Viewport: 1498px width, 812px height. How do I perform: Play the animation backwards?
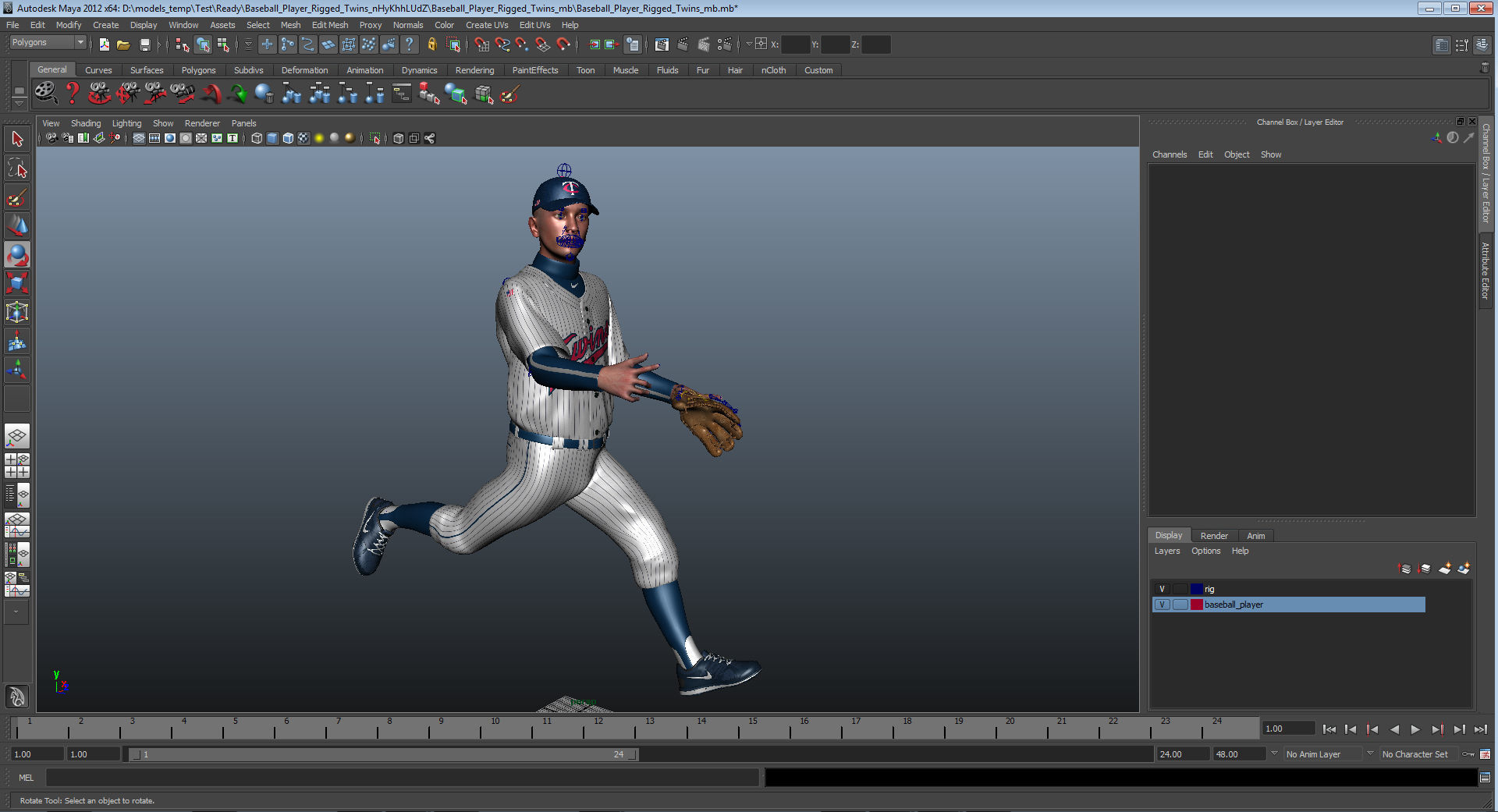1394,729
